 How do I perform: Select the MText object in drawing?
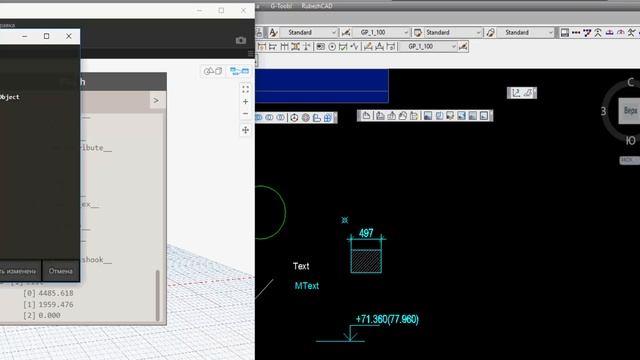pos(307,286)
